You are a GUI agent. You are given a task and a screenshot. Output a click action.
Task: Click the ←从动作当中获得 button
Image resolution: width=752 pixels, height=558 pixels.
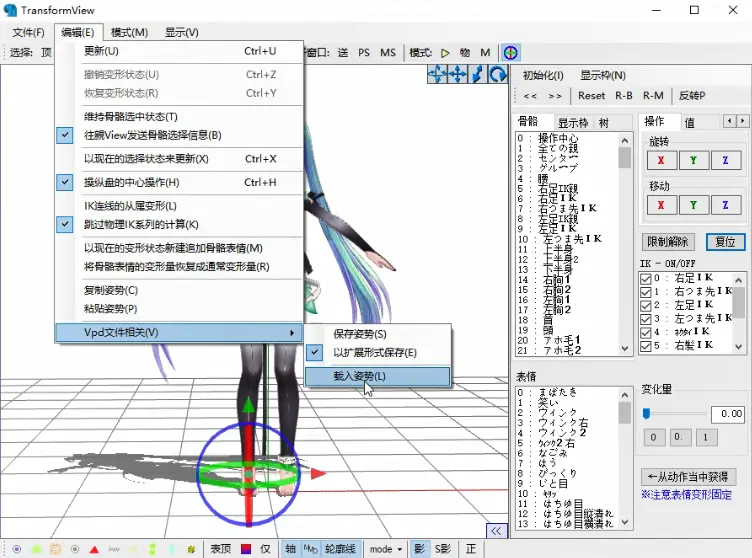pos(688,477)
